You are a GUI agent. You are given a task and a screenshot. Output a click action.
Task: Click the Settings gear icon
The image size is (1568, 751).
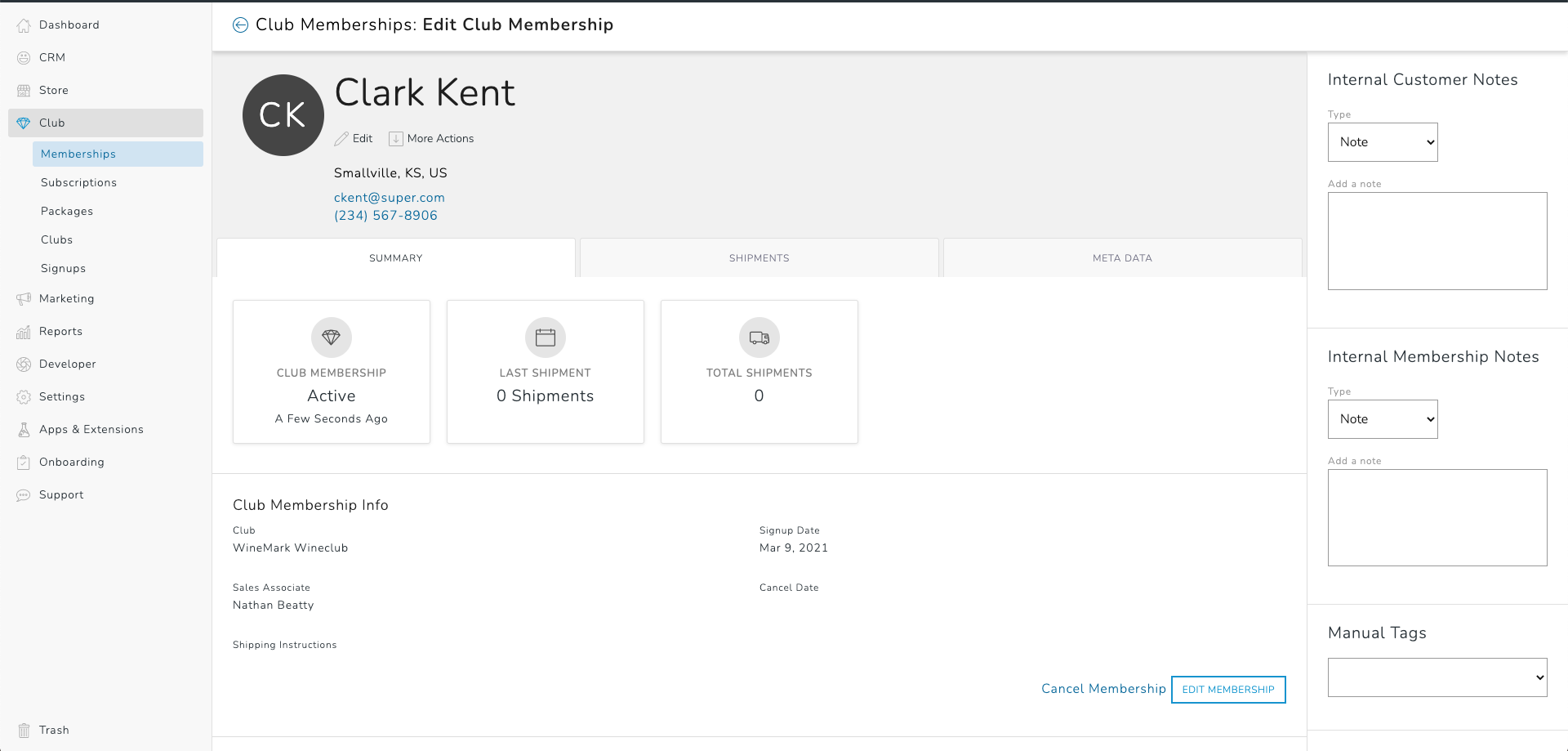tap(24, 397)
